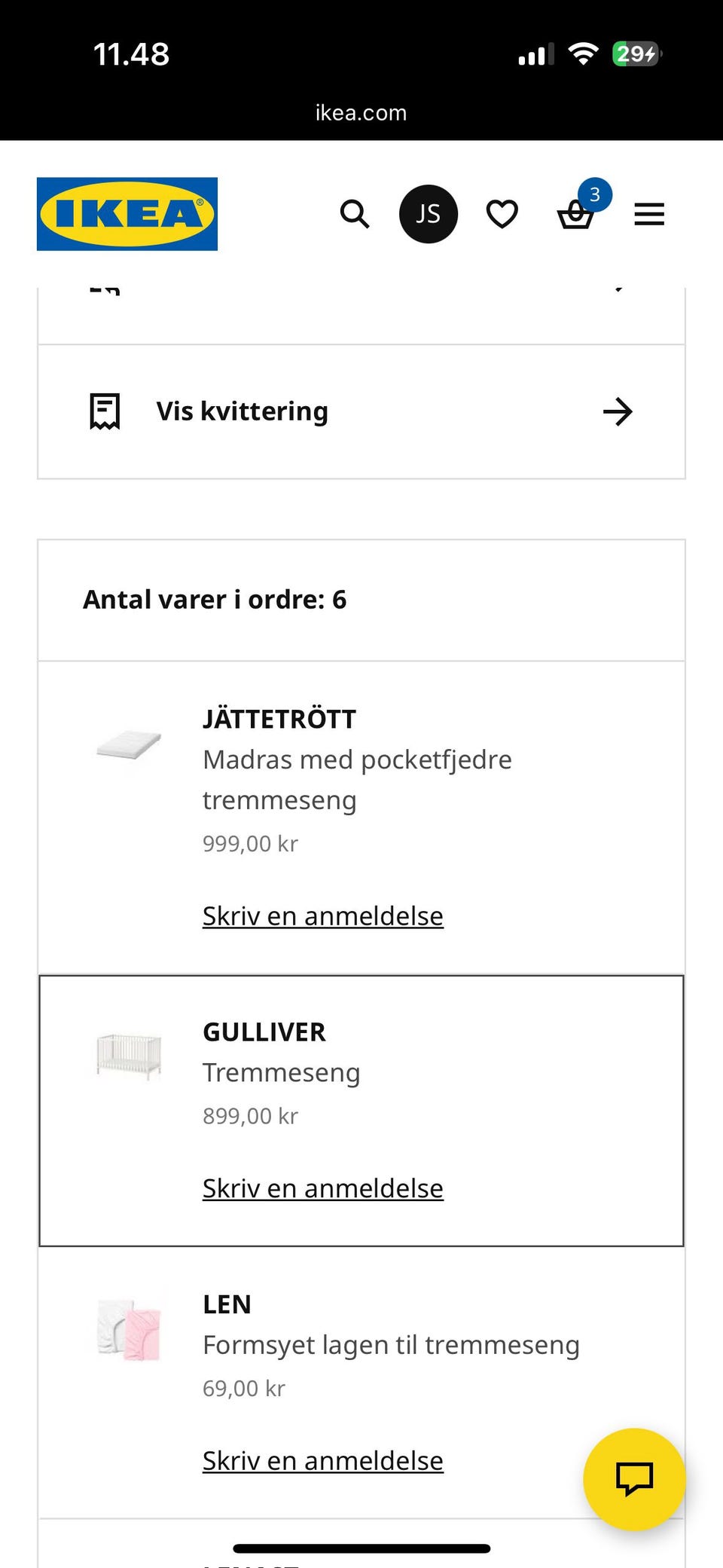Viewport: 723px width, 1568px height.
Task: Click the IKEA logo to go home
Action: pyautogui.click(x=126, y=213)
